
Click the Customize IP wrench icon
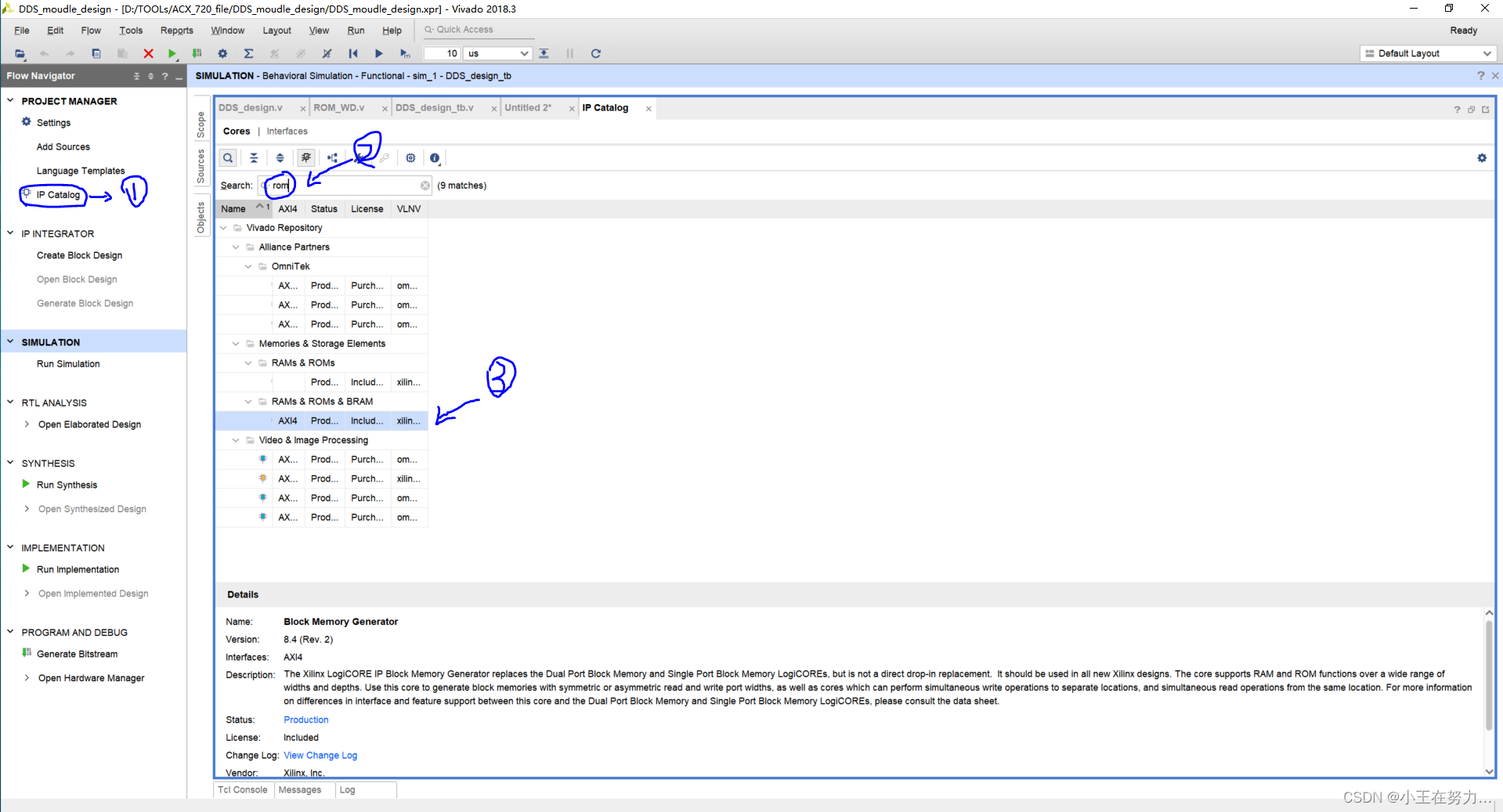(x=359, y=158)
